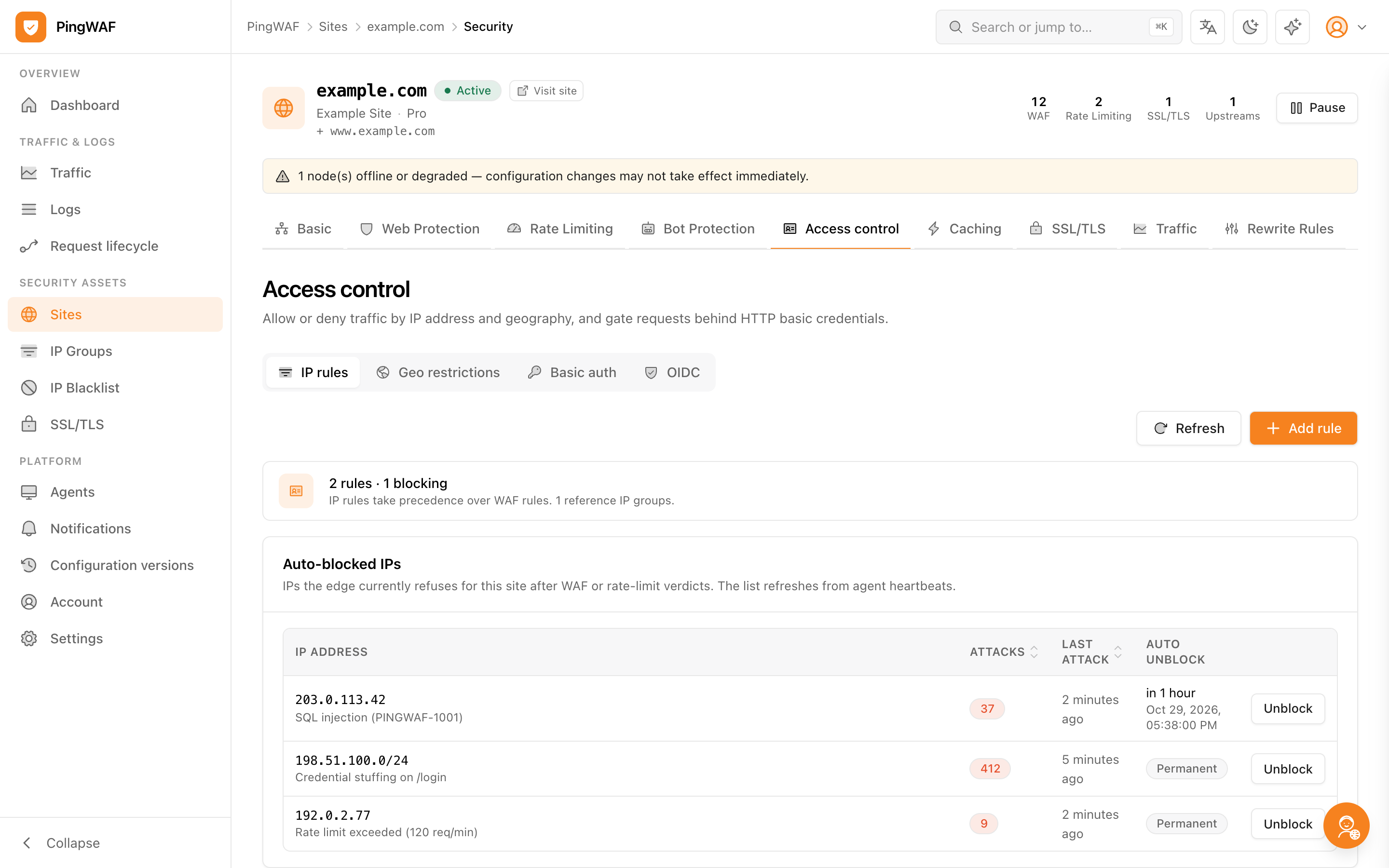Pause the site with Pause button
The image size is (1389, 868).
click(1317, 108)
